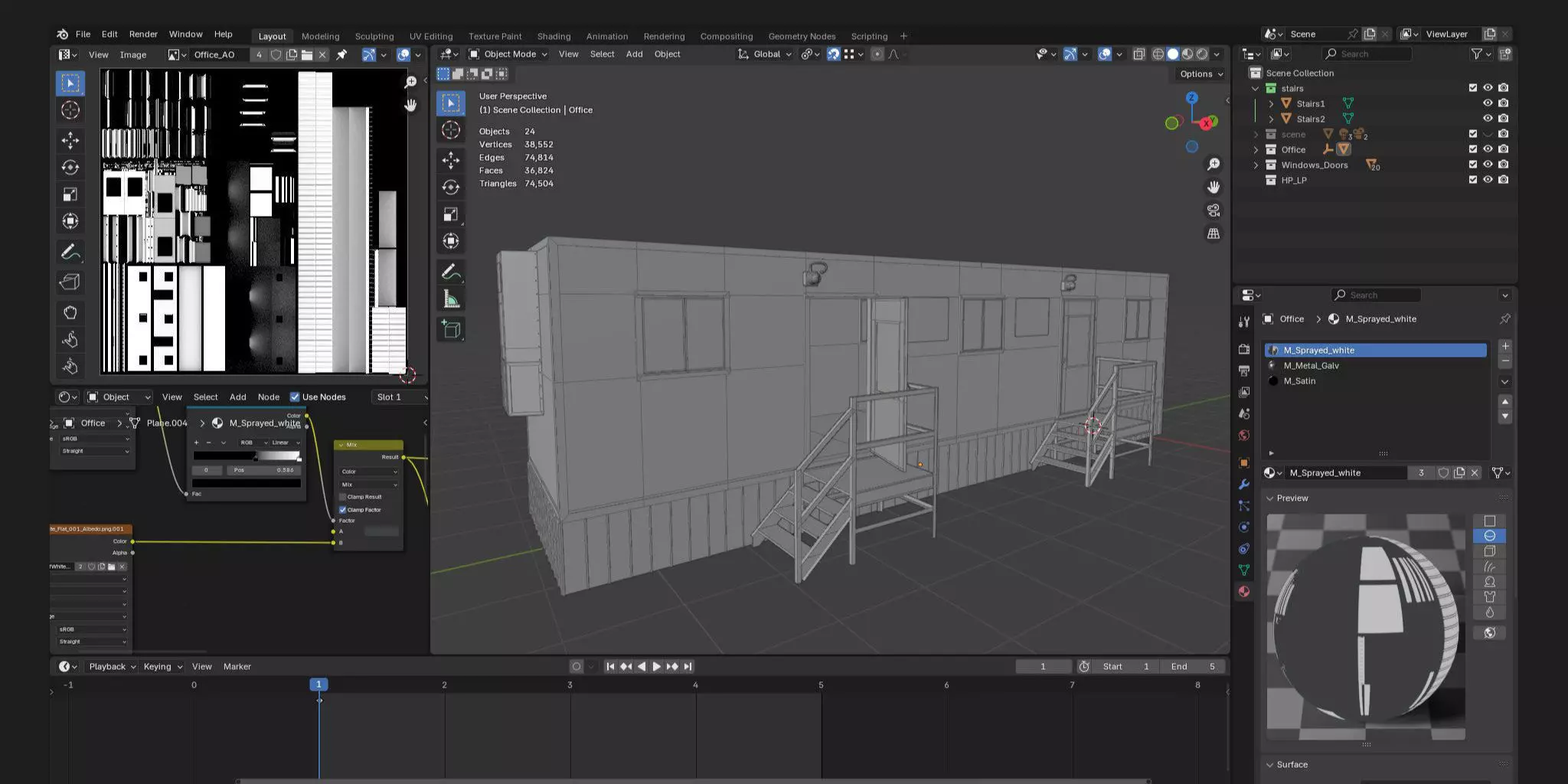
Task: Switch to the Shading workspace tab
Action: click(554, 36)
